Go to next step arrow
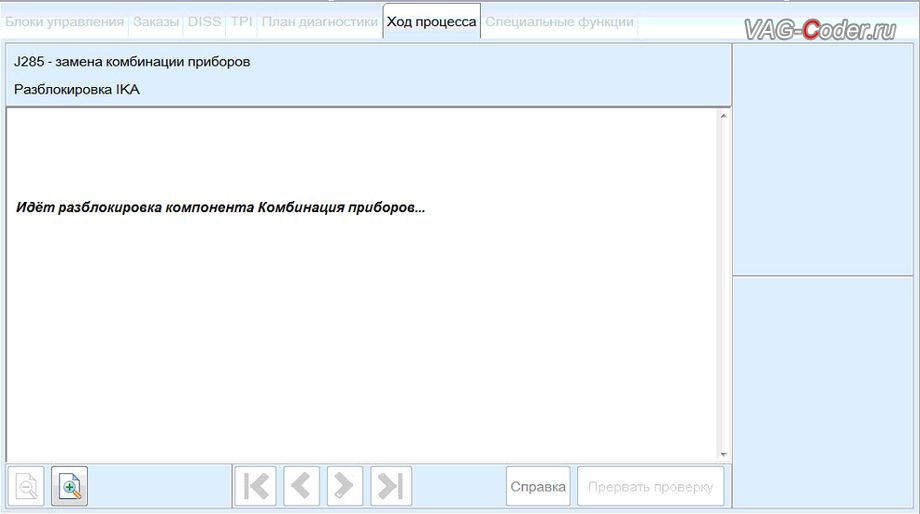Image resolution: width=920 pixels, height=514 pixels. click(345, 486)
